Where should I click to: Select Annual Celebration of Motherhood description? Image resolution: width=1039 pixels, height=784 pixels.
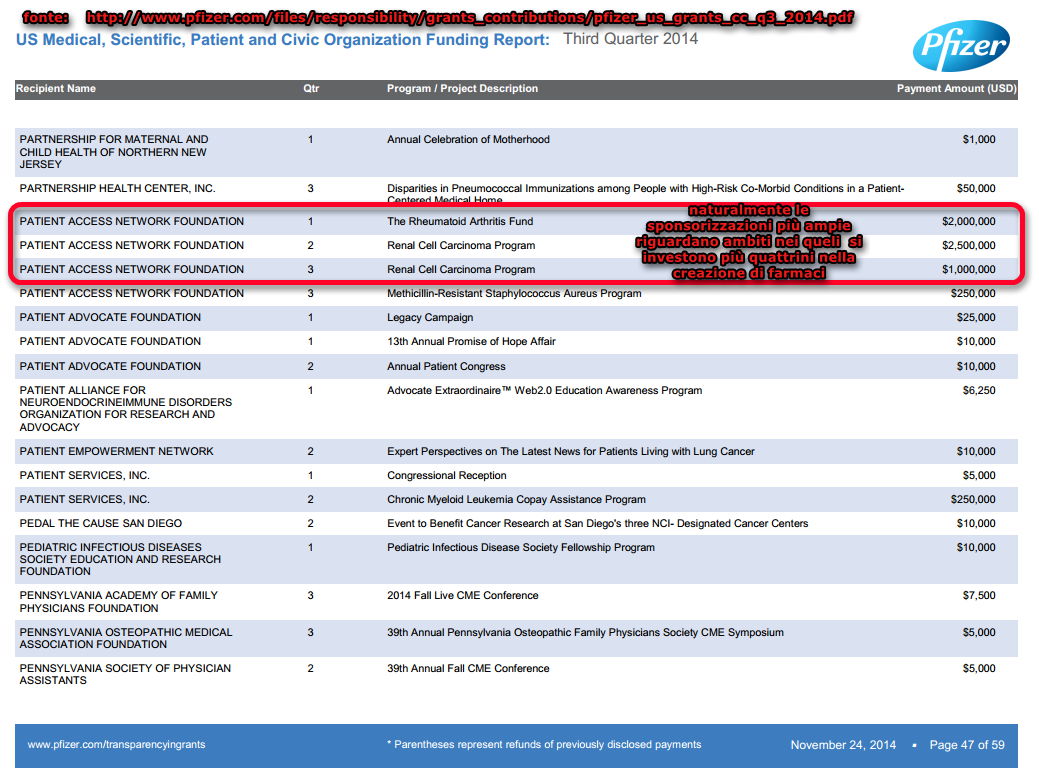[468, 139]
